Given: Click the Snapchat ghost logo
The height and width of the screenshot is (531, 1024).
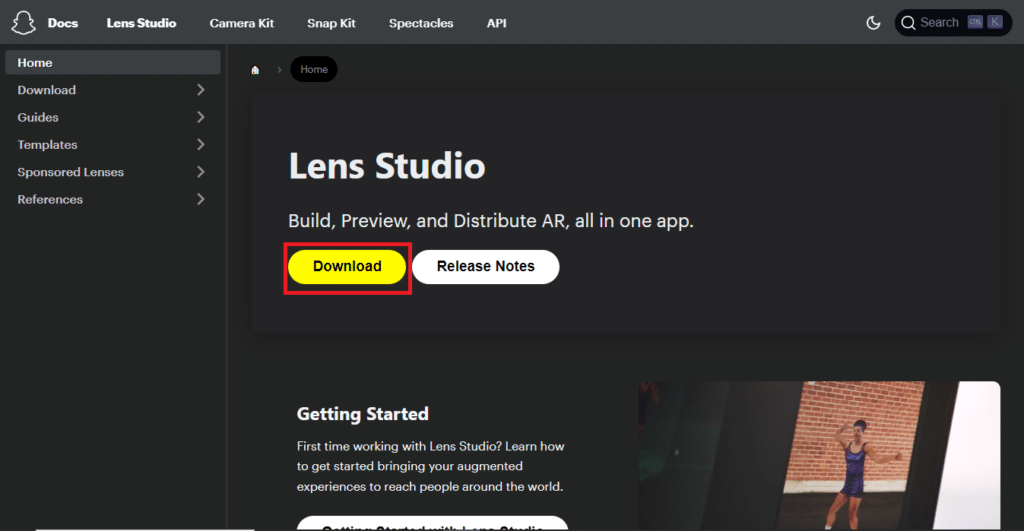Looking at the screenshot, I should (x=23, y=22).
